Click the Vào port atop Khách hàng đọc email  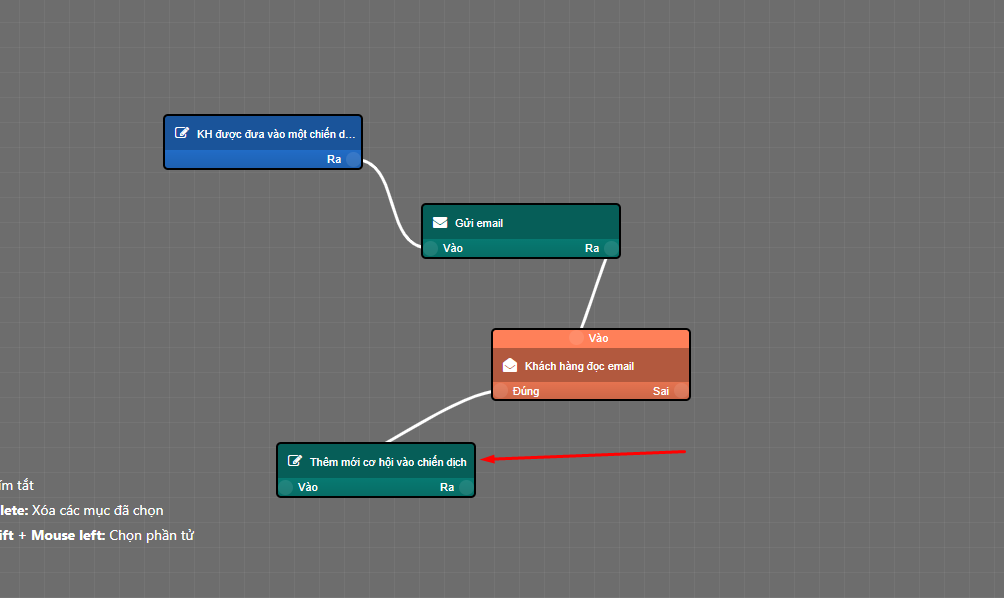[576, 338]
